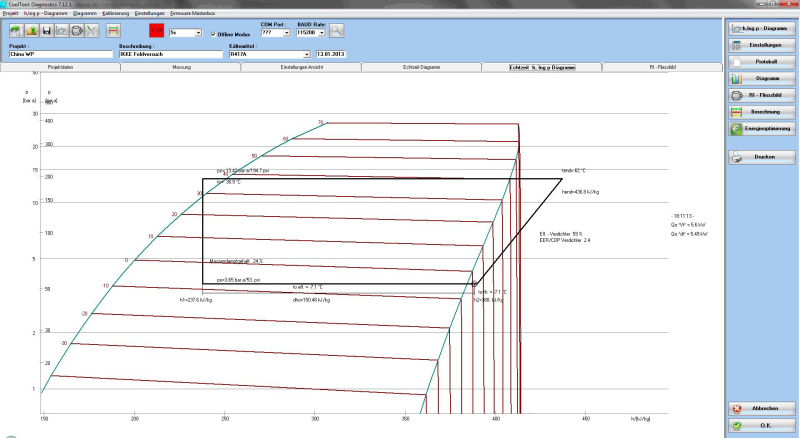Click the 'Eff. - Verdichter 59 %' text

[561, 234]
